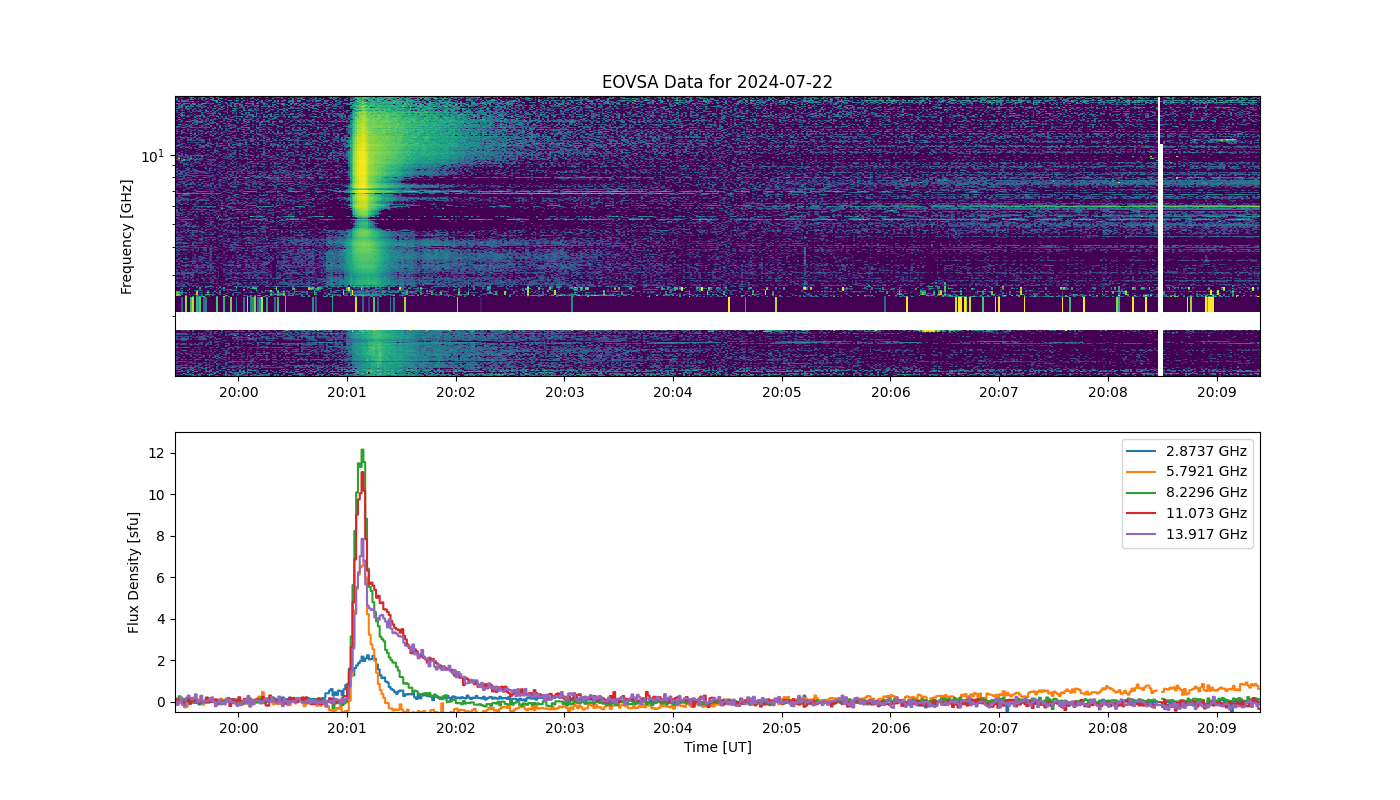Select the 2.8737 GHz legend label
Viewport: 1400px width, 800px height.
click(x=1206, y=451)
